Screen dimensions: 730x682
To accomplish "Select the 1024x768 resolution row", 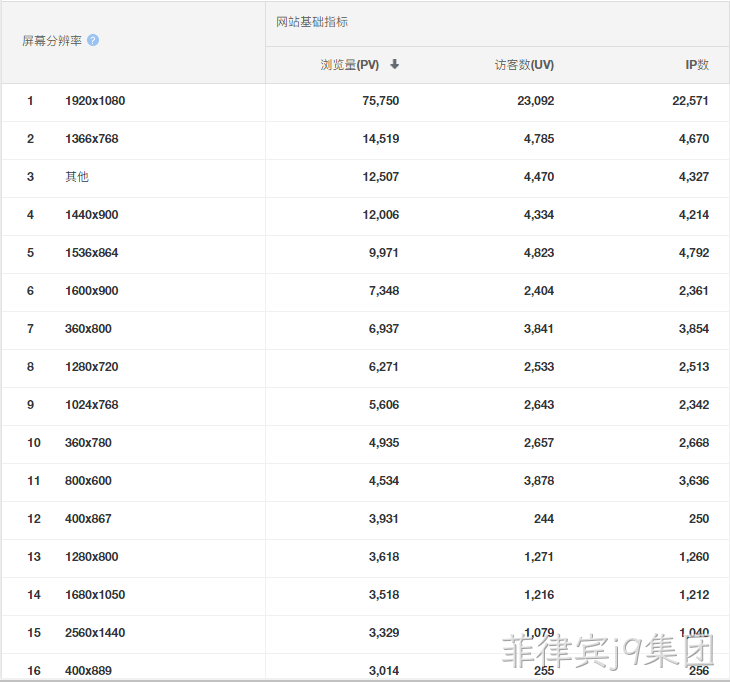I will coord(365,405).
